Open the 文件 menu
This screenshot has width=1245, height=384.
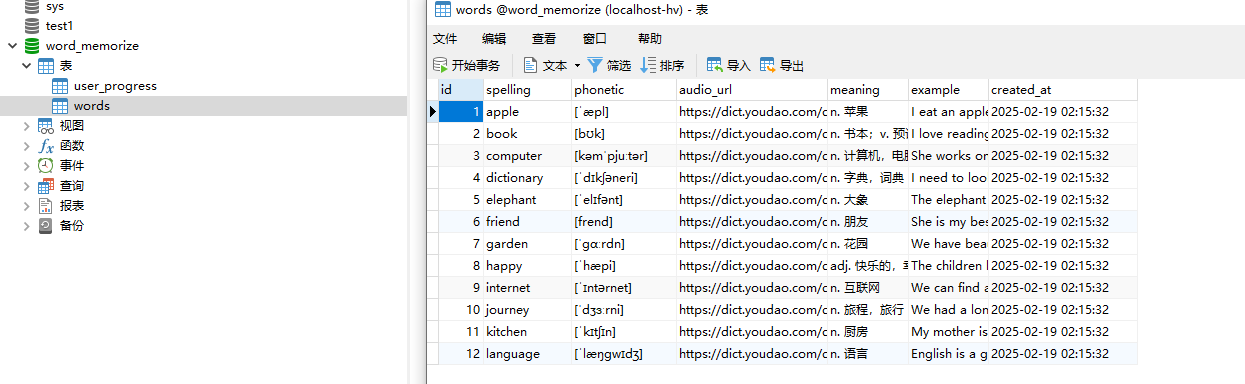point(444,39)
